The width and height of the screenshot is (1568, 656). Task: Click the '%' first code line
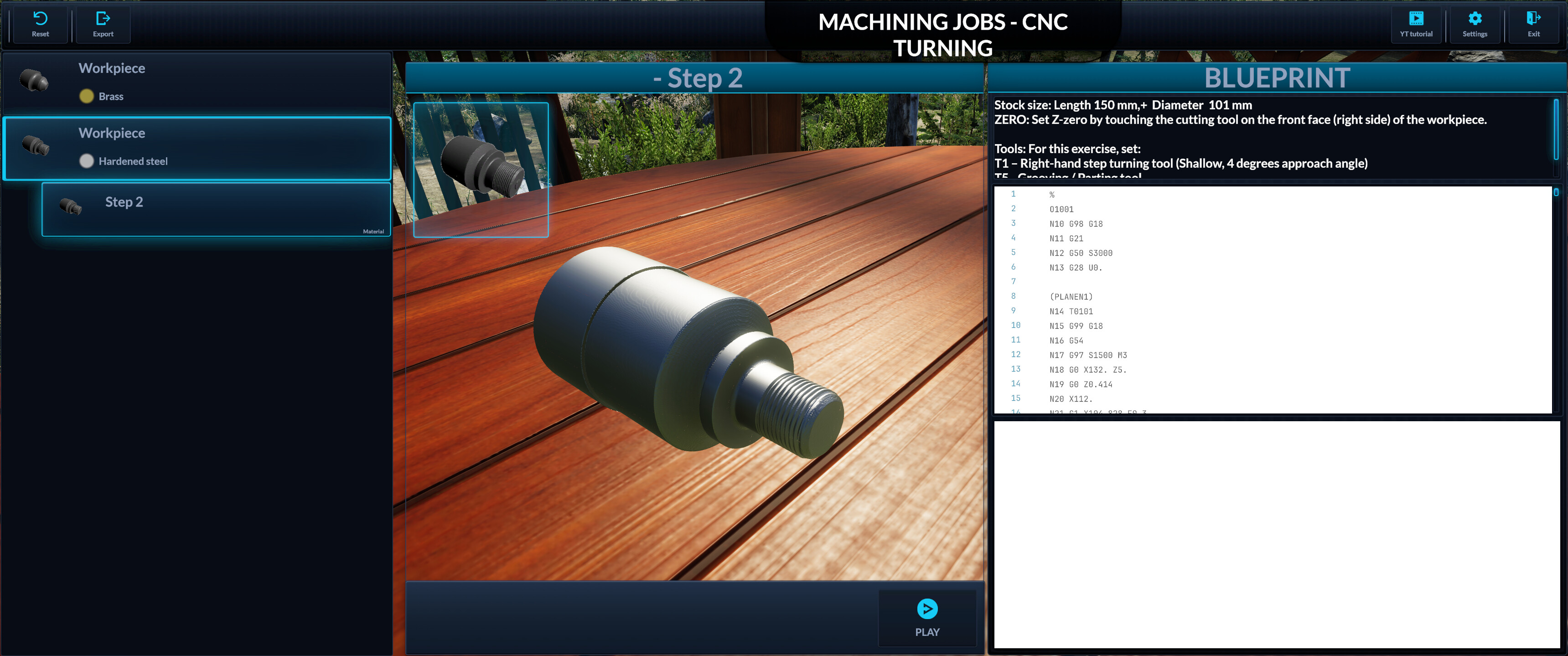click(x=1052, y=195)
